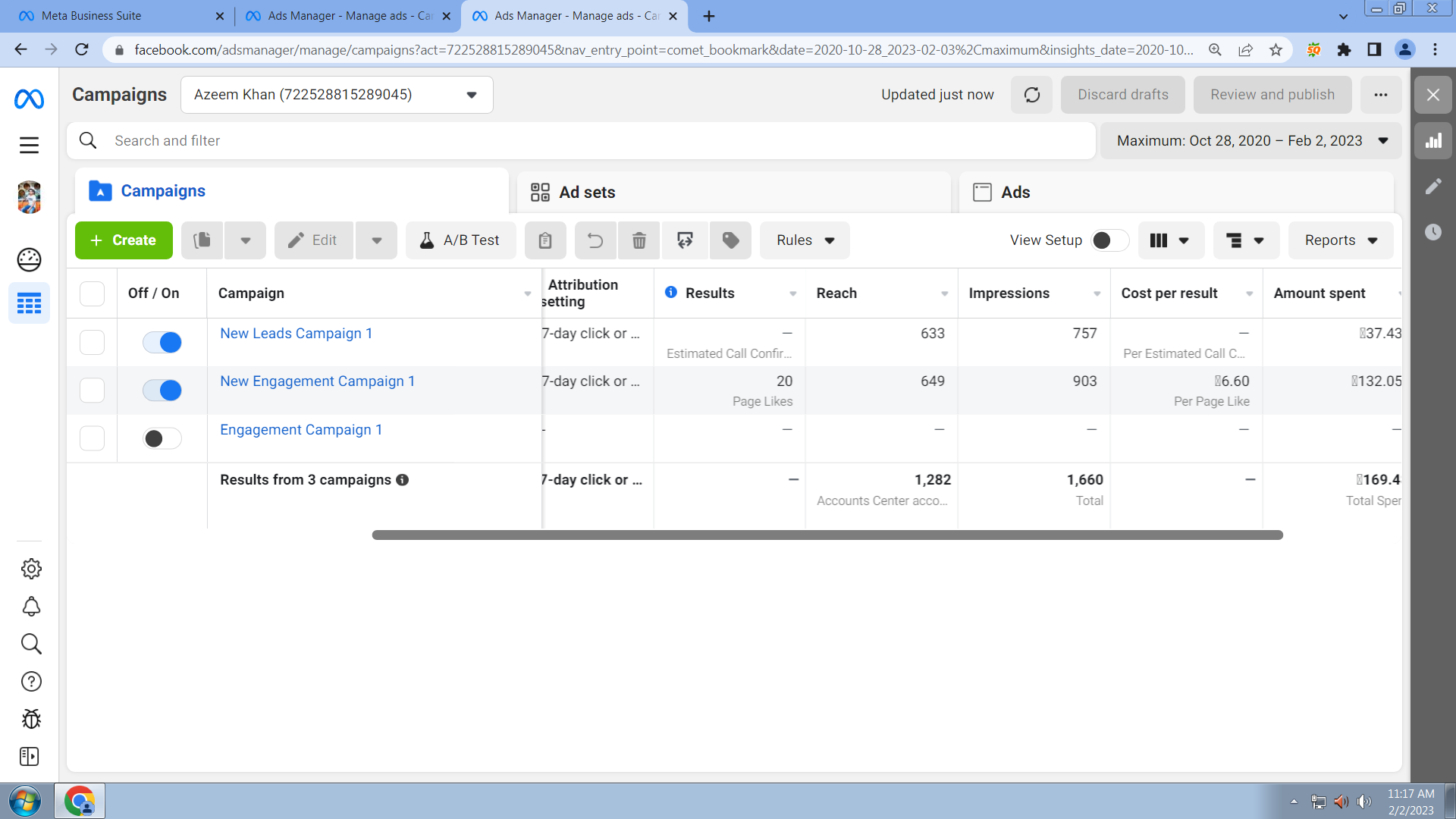
Task: Click the tag label icon in toolbar
Action: [x=730, y=240]
